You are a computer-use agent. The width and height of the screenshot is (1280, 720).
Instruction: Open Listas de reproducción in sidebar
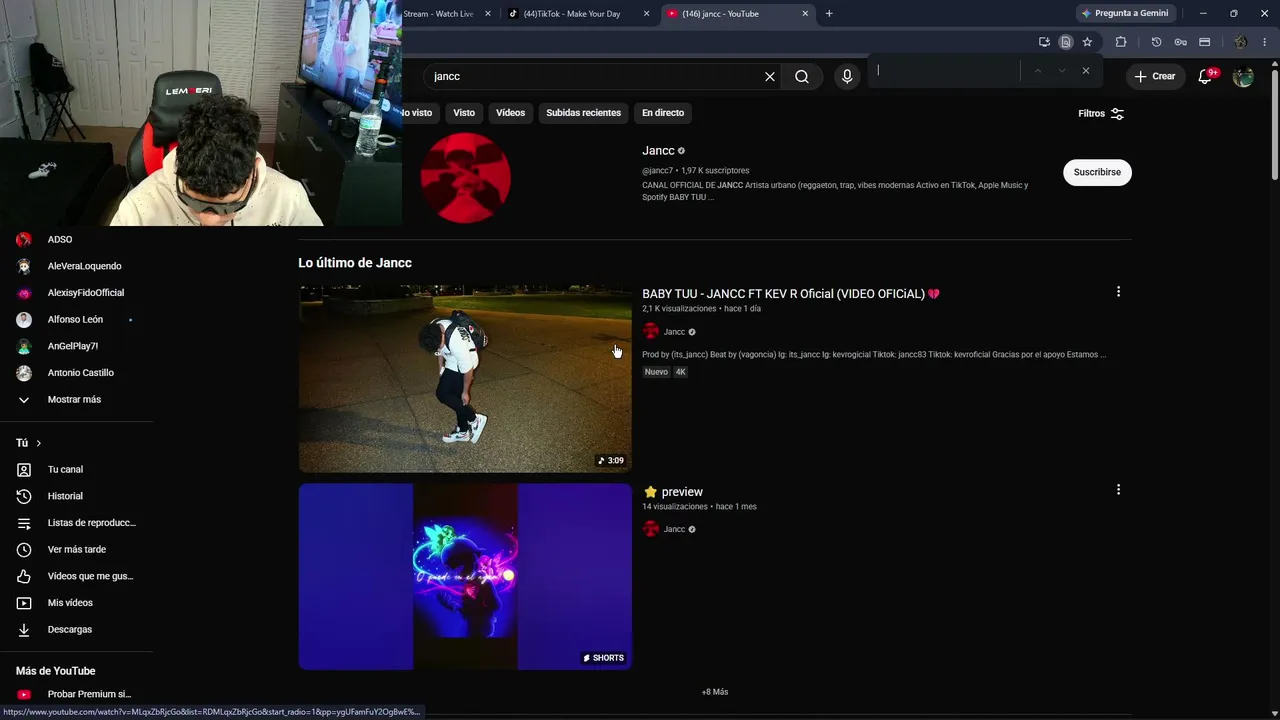point(76,523)
